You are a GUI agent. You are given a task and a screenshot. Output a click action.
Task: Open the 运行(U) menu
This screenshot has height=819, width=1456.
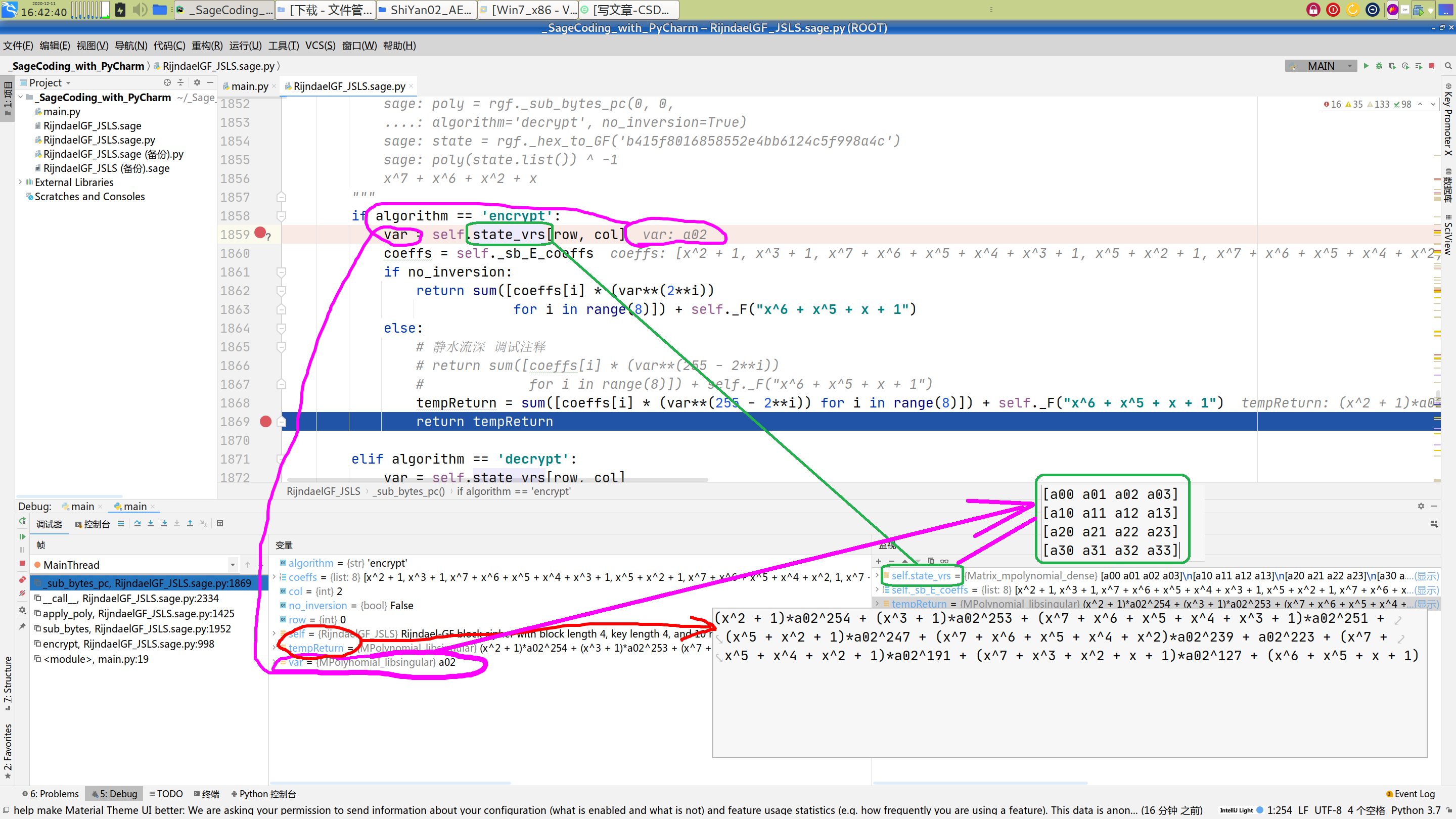[245, 46]
